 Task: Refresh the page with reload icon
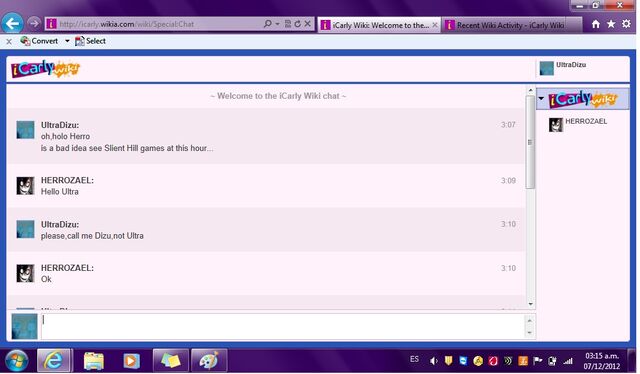click(x=298, y=24)
